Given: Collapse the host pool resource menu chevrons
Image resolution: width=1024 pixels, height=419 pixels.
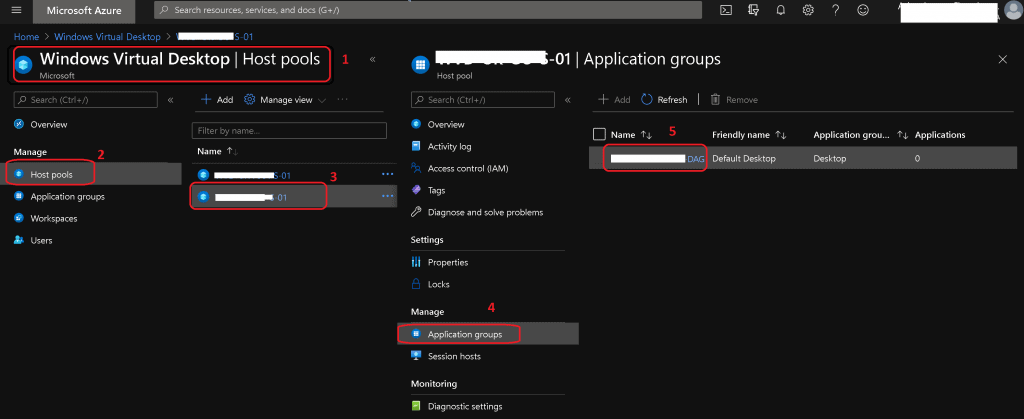Looking at the screenshot, I should tap(568, 100).
